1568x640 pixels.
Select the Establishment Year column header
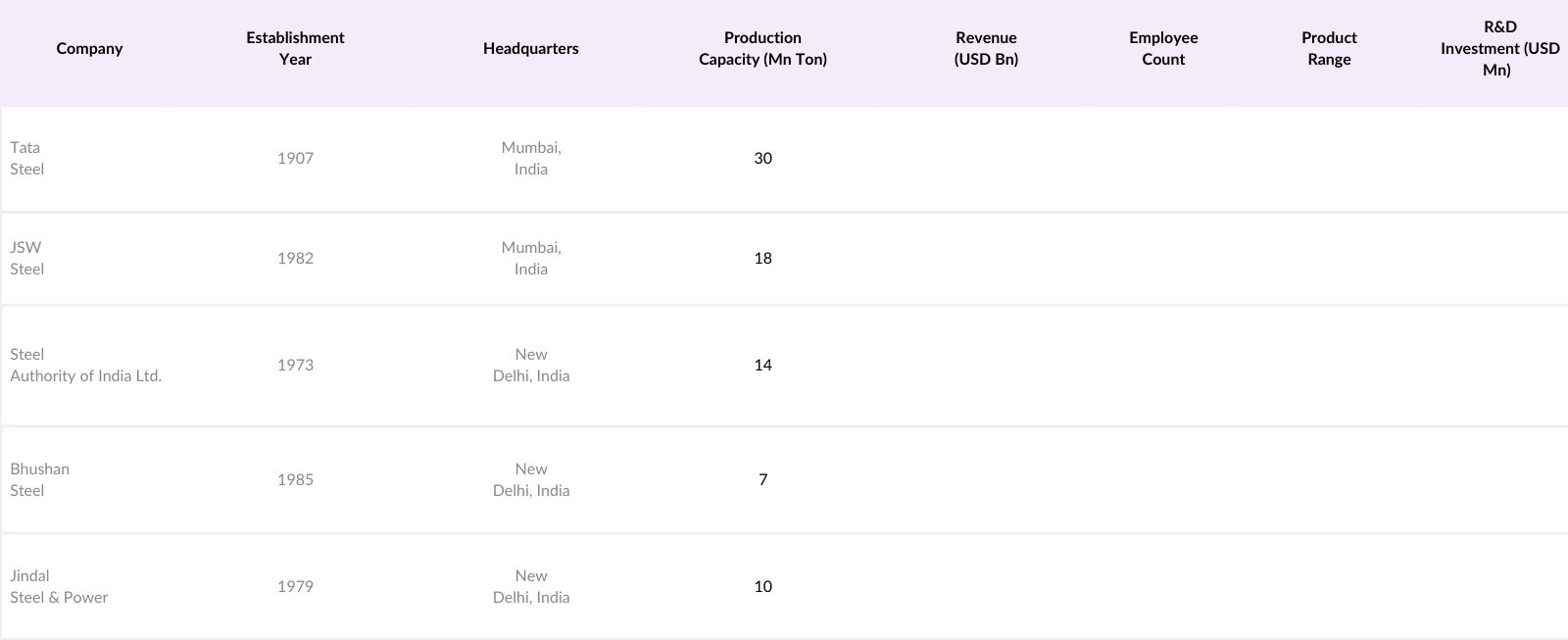click(x=295, y=49)
